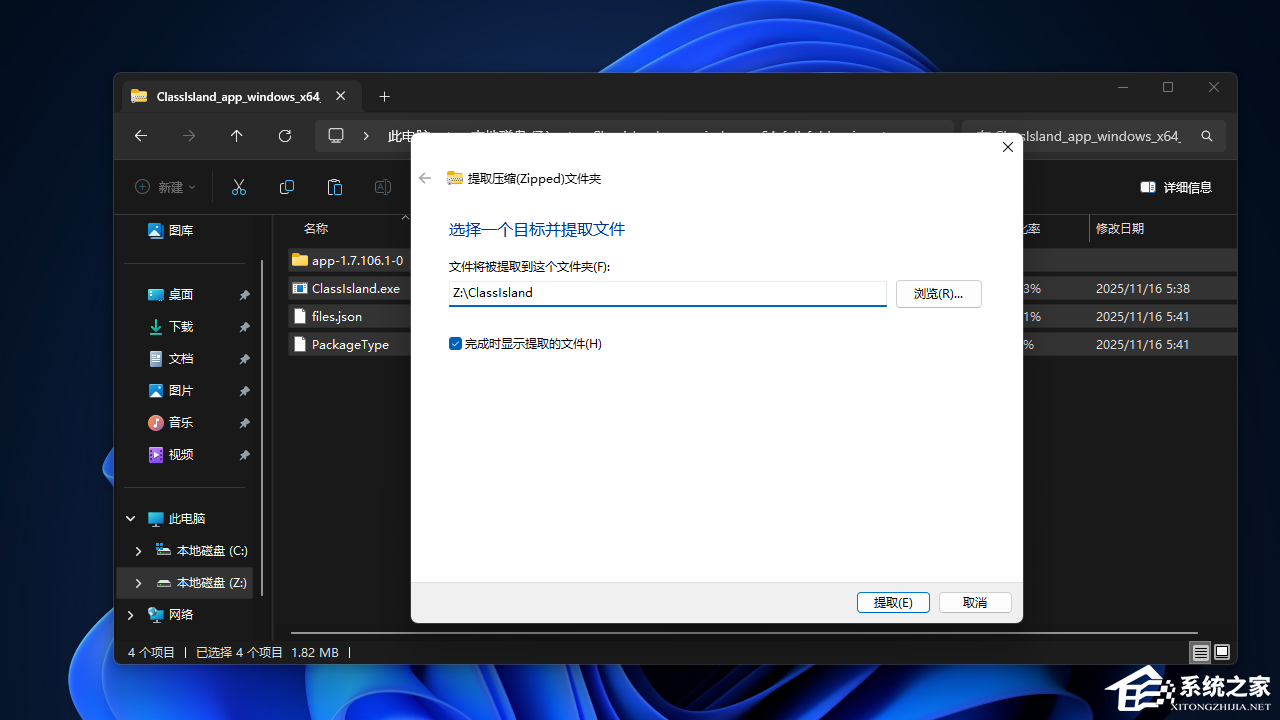1280x720 pixels.
Task: Click the 4 个项目 status bar text
Action: click(151, 653)
